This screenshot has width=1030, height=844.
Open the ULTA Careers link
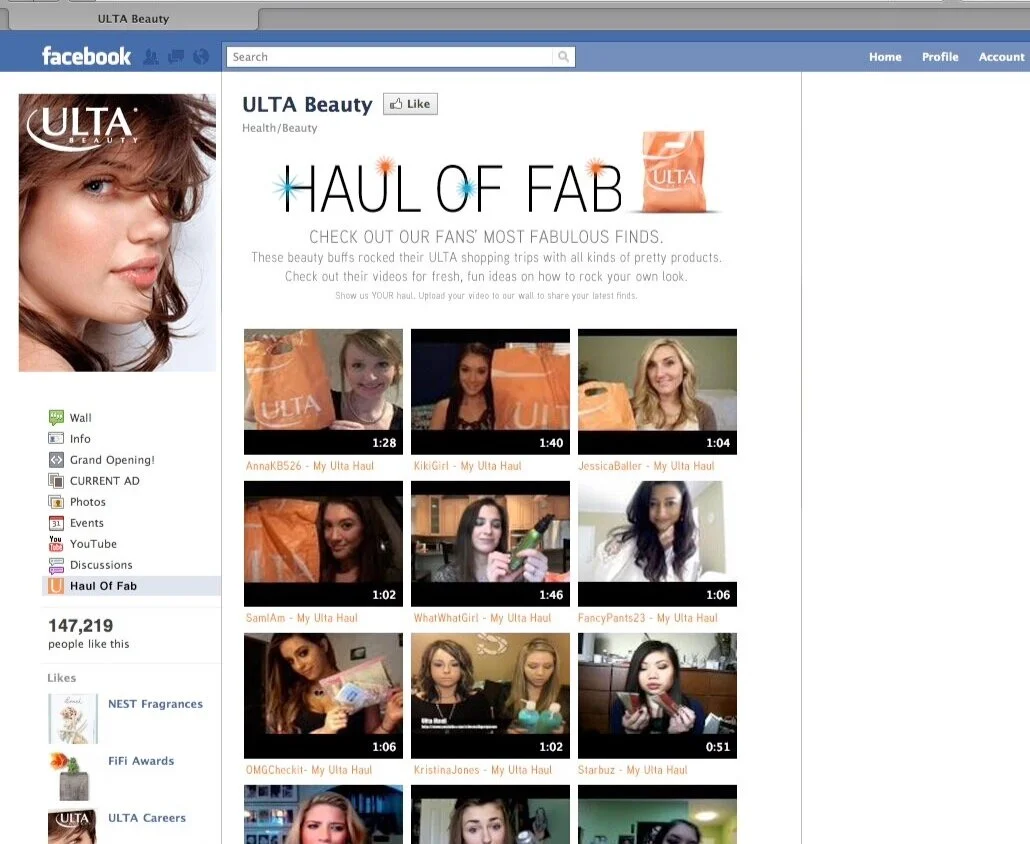[x=147, y=818]
